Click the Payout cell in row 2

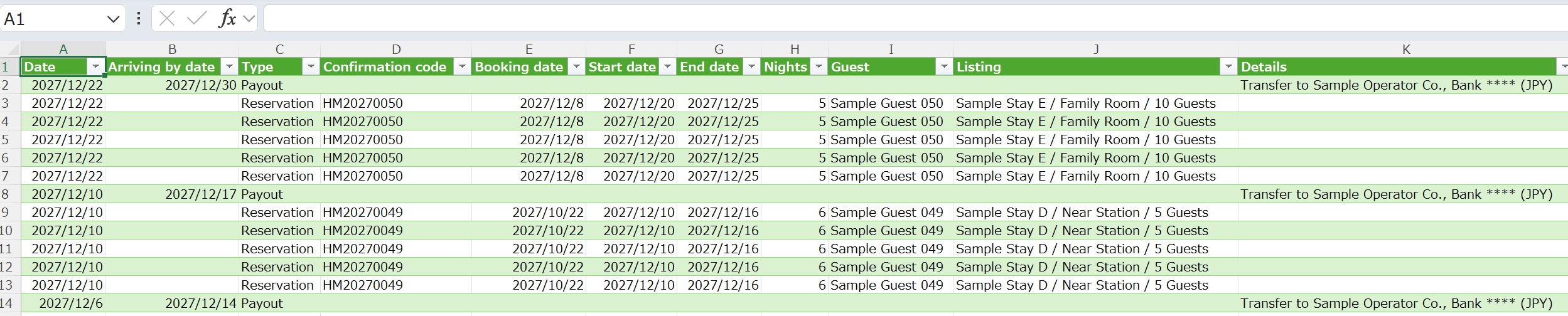[279, 85]
